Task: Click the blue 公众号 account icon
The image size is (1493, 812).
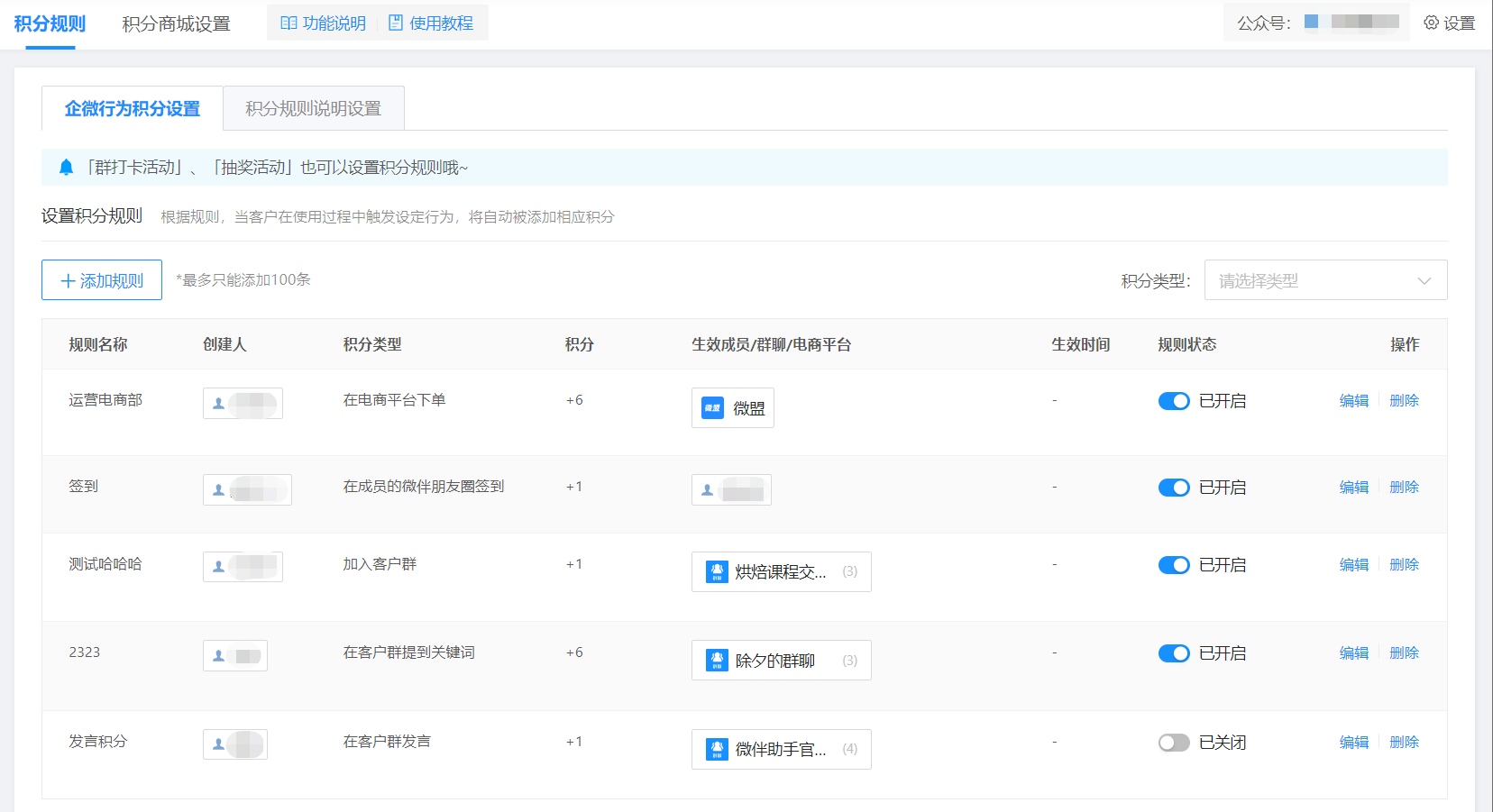Action: pos(1311,22)
